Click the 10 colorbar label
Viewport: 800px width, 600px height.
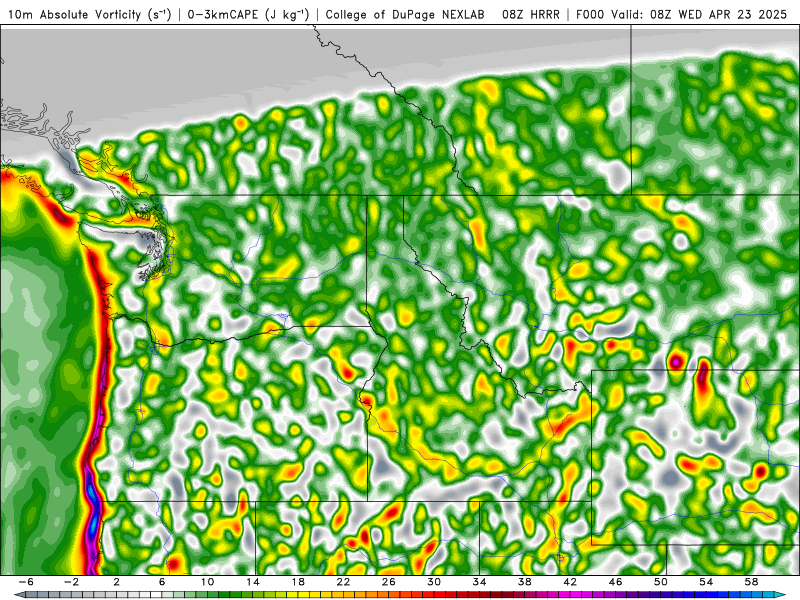[x=207, y=582]
